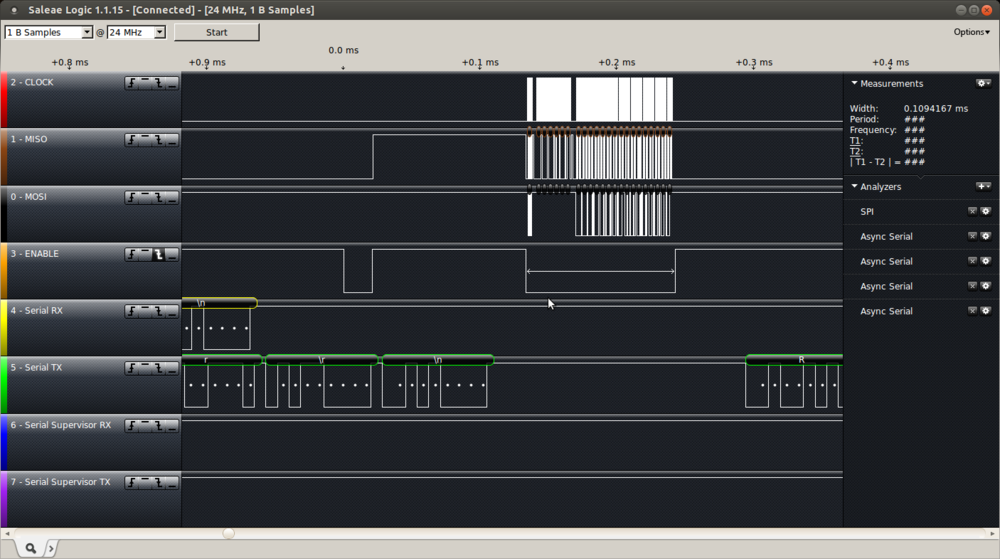
Task: Set rising edge trigger on CLOCK channel
Action: [x=132, y=83]
